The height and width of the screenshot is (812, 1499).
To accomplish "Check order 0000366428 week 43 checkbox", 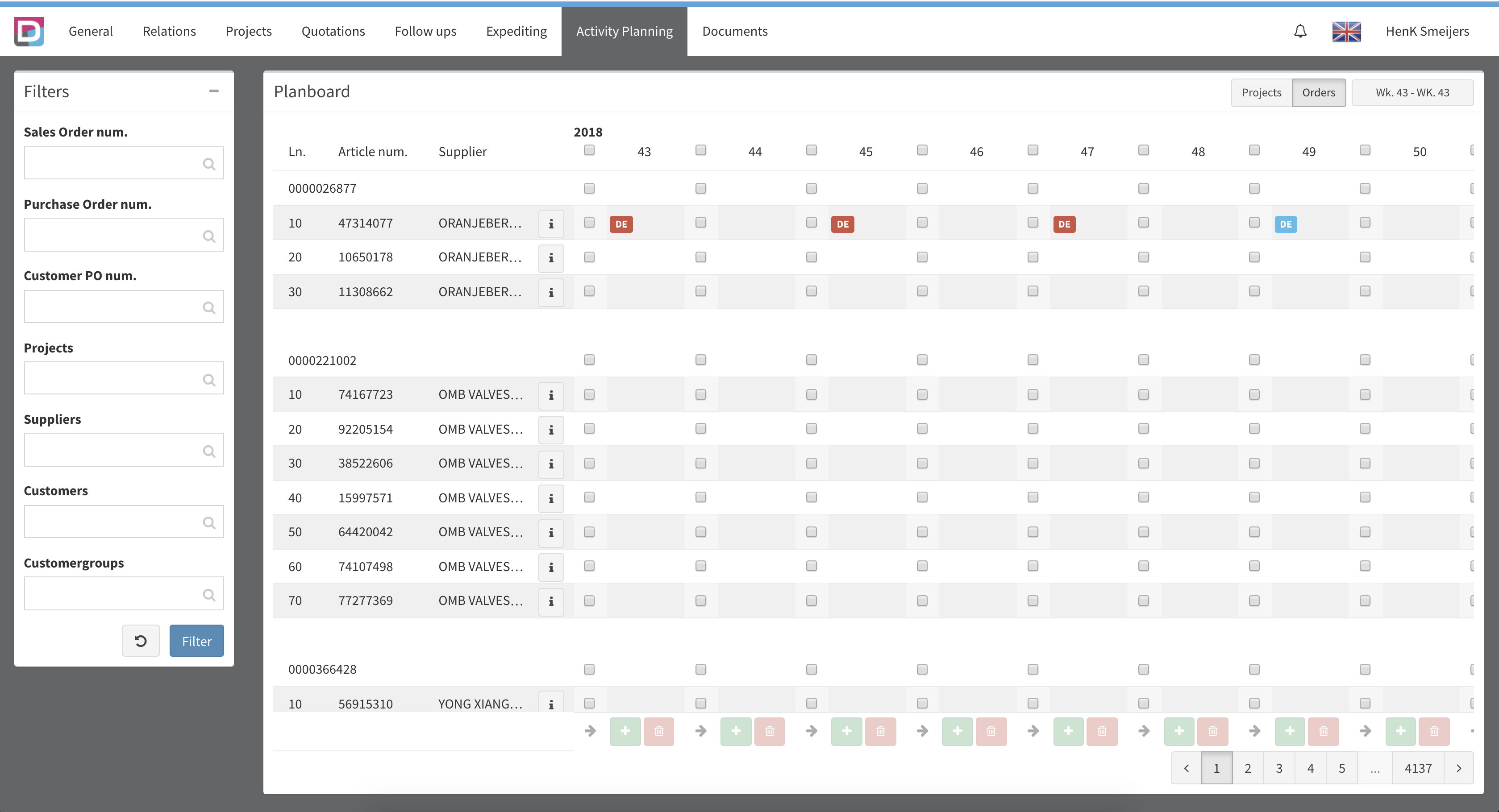I will pos(589,670).
